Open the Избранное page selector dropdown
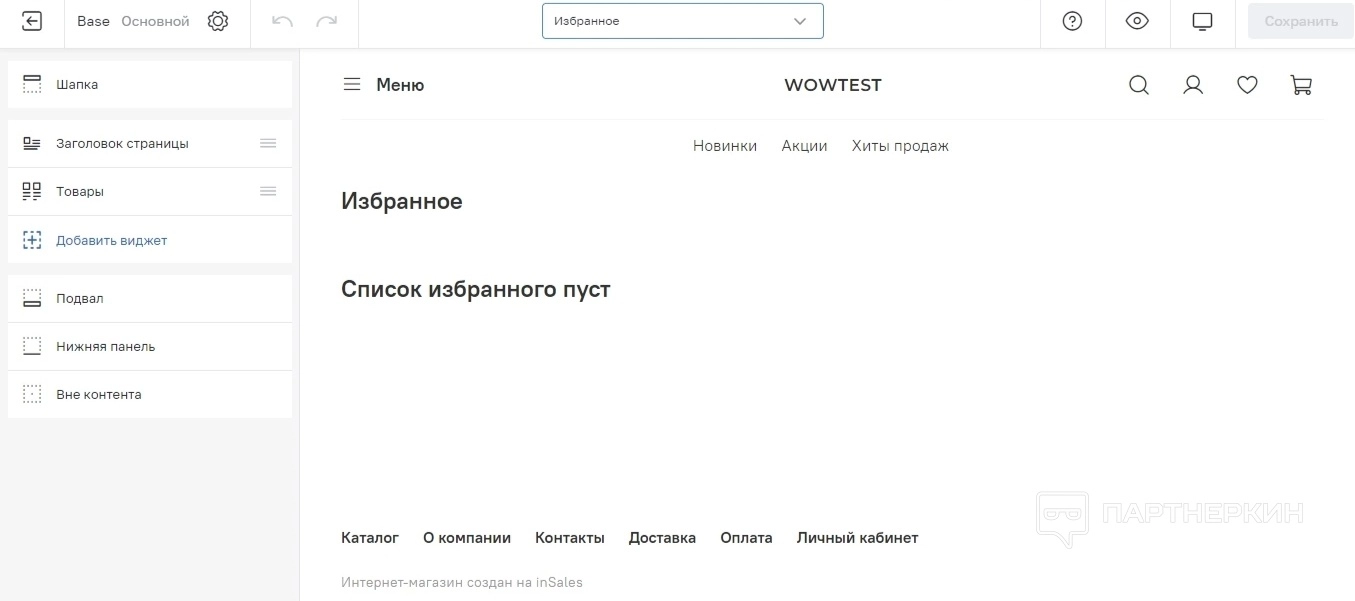The image size is (1355, 601). click(682, 21)
